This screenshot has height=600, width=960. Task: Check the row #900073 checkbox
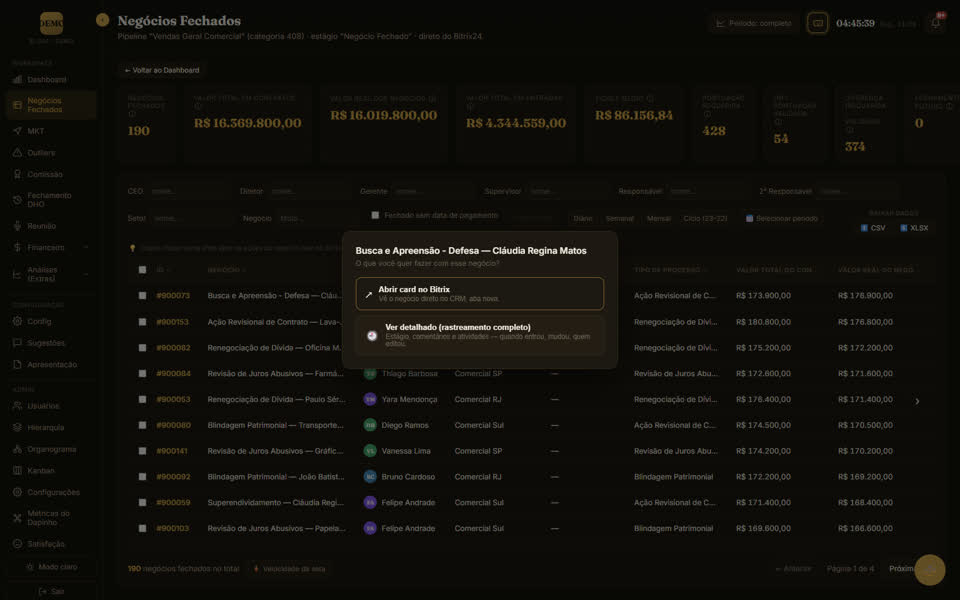pos(142,296)
